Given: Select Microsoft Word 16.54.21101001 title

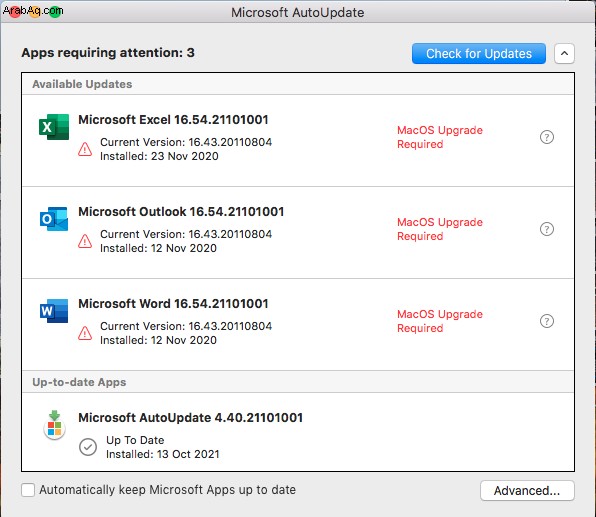Looking at the screenshot, I should pyautogui.click(x=173, y=304).
